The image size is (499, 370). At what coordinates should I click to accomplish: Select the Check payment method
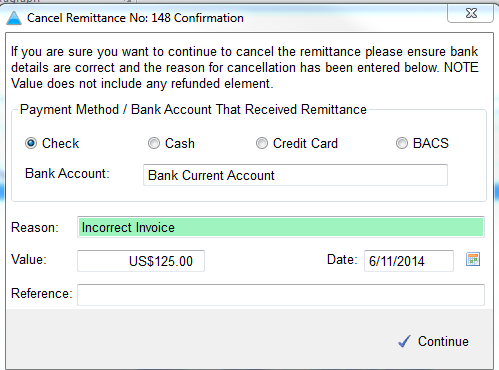(31, 143)
